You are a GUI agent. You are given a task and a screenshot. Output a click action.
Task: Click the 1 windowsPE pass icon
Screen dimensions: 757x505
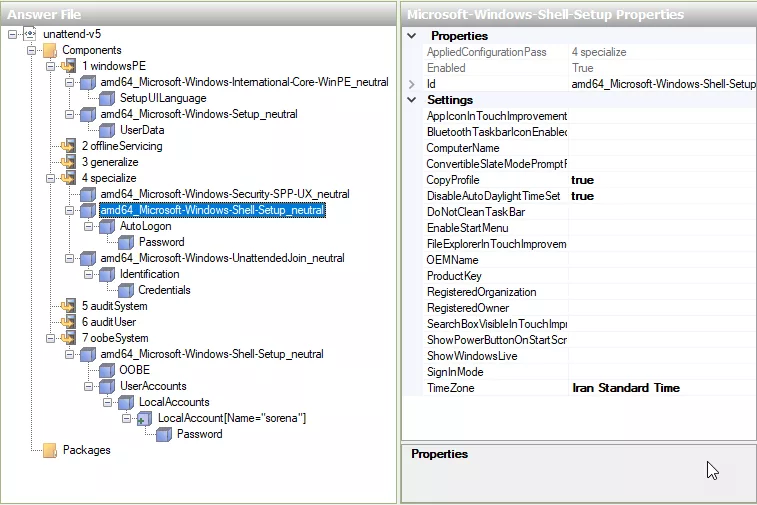tap(69, 66)
